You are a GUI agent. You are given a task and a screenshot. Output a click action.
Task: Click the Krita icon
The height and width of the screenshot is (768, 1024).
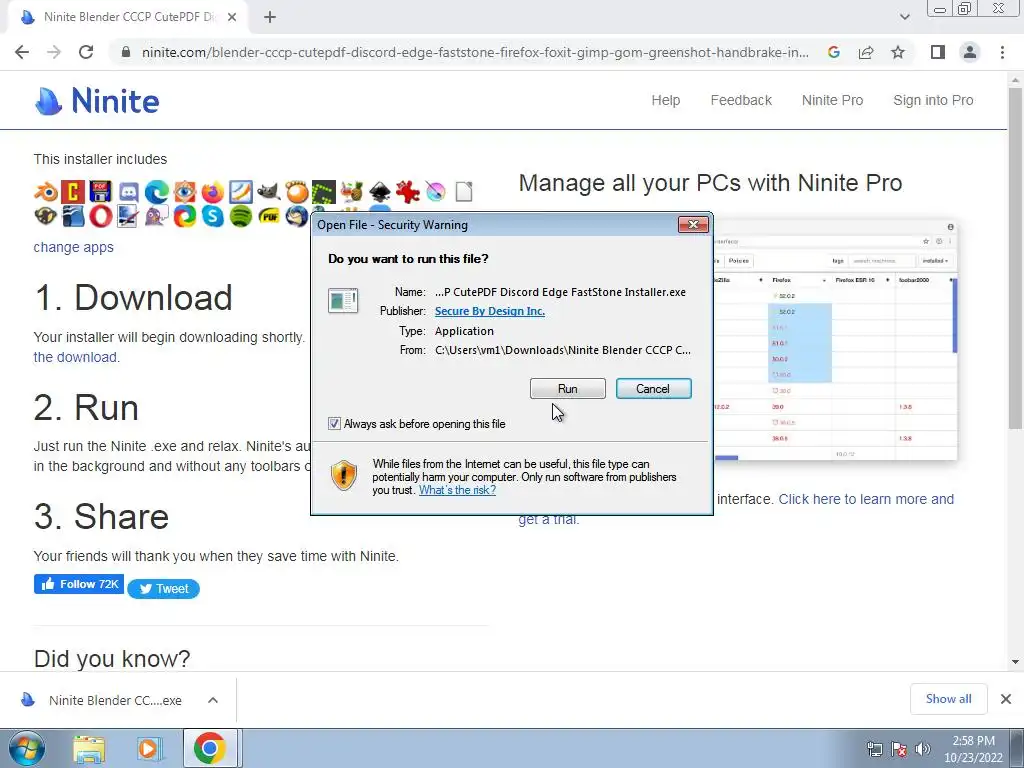point(436,192)
